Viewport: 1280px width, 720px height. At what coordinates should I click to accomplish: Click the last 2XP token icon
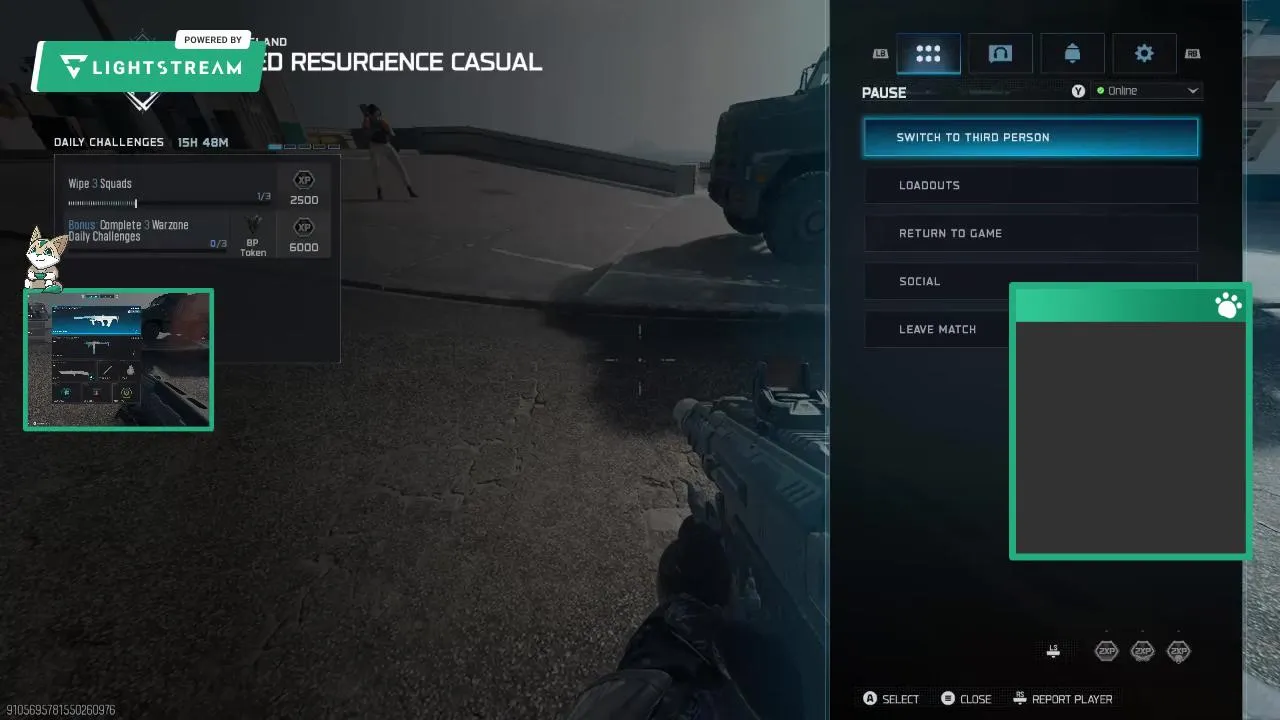coord(1179,651)
